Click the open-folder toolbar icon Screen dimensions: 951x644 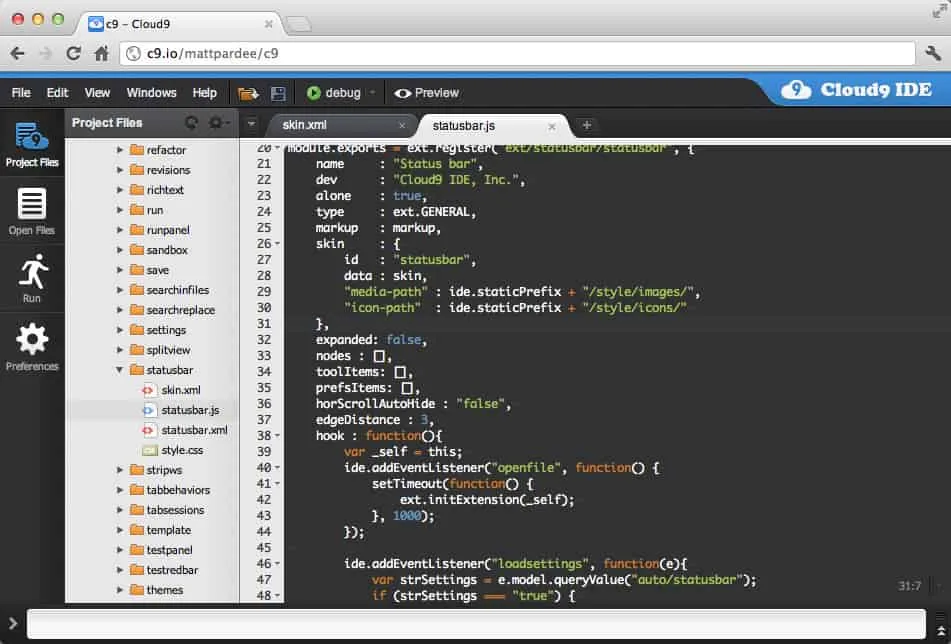(x=248, y=93)
